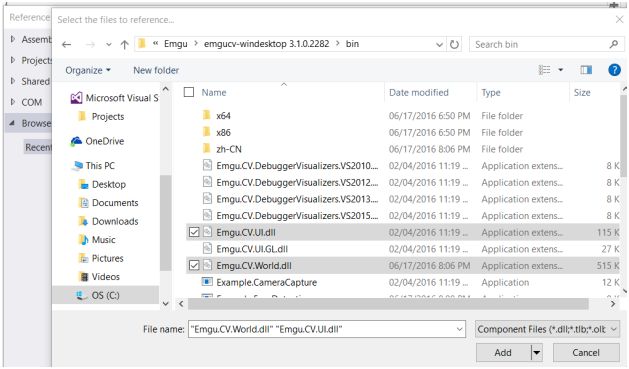629x369 pixels.
Task: Open Videos in navigation pane
Action: coord(99,277)
